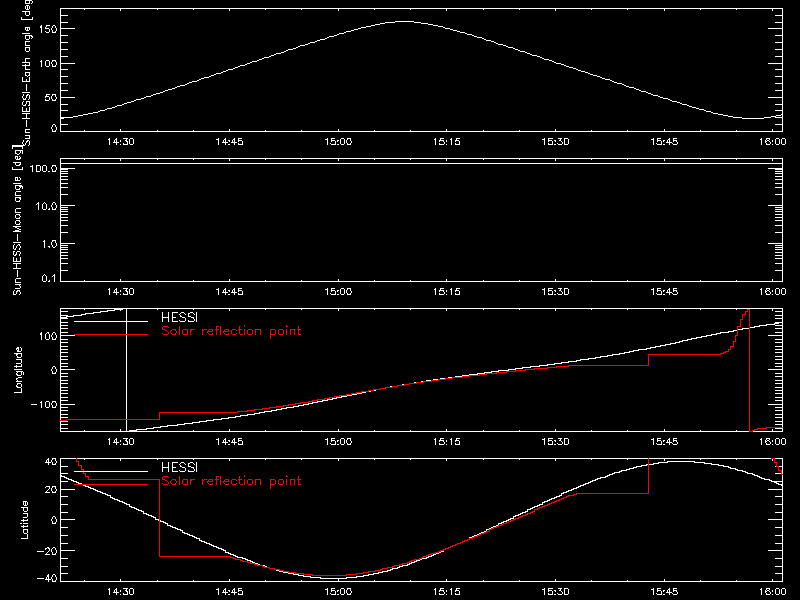This screenshot has width=800, height=600.
Task: Click 14:45 time label under Latitude plot
Action: click(x=229, y=592)
